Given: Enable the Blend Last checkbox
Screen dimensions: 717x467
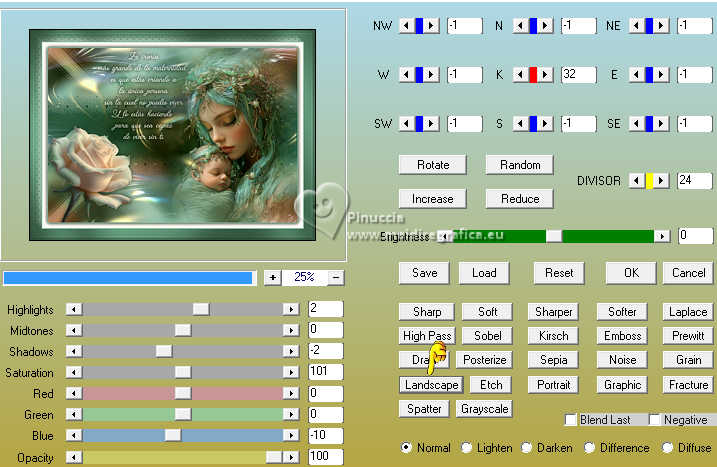Looking at the screenshot, I should pyautogui.click(x=571, y=420).
